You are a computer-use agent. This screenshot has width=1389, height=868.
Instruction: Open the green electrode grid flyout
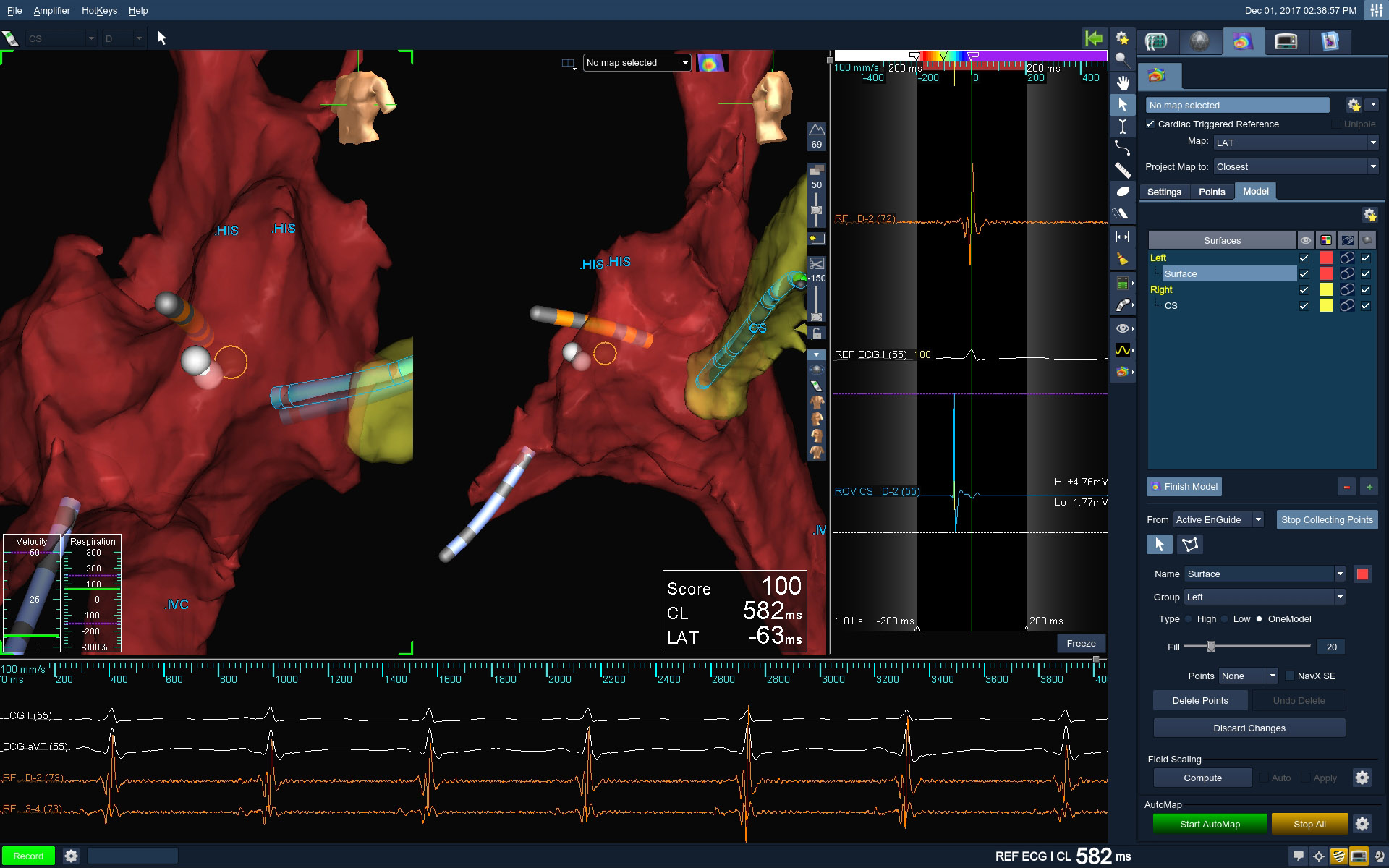click(1123, 284)
